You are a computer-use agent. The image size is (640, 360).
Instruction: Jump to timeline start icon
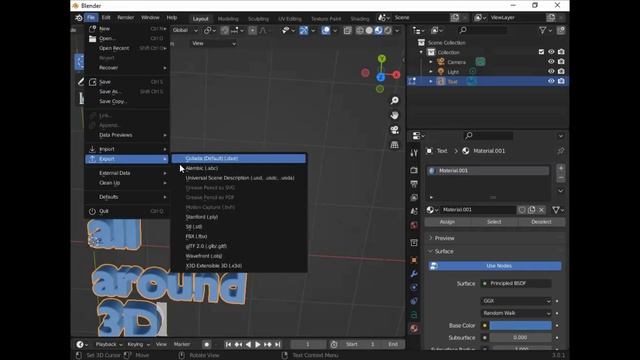pyautogui.click(x=228, y=344)
